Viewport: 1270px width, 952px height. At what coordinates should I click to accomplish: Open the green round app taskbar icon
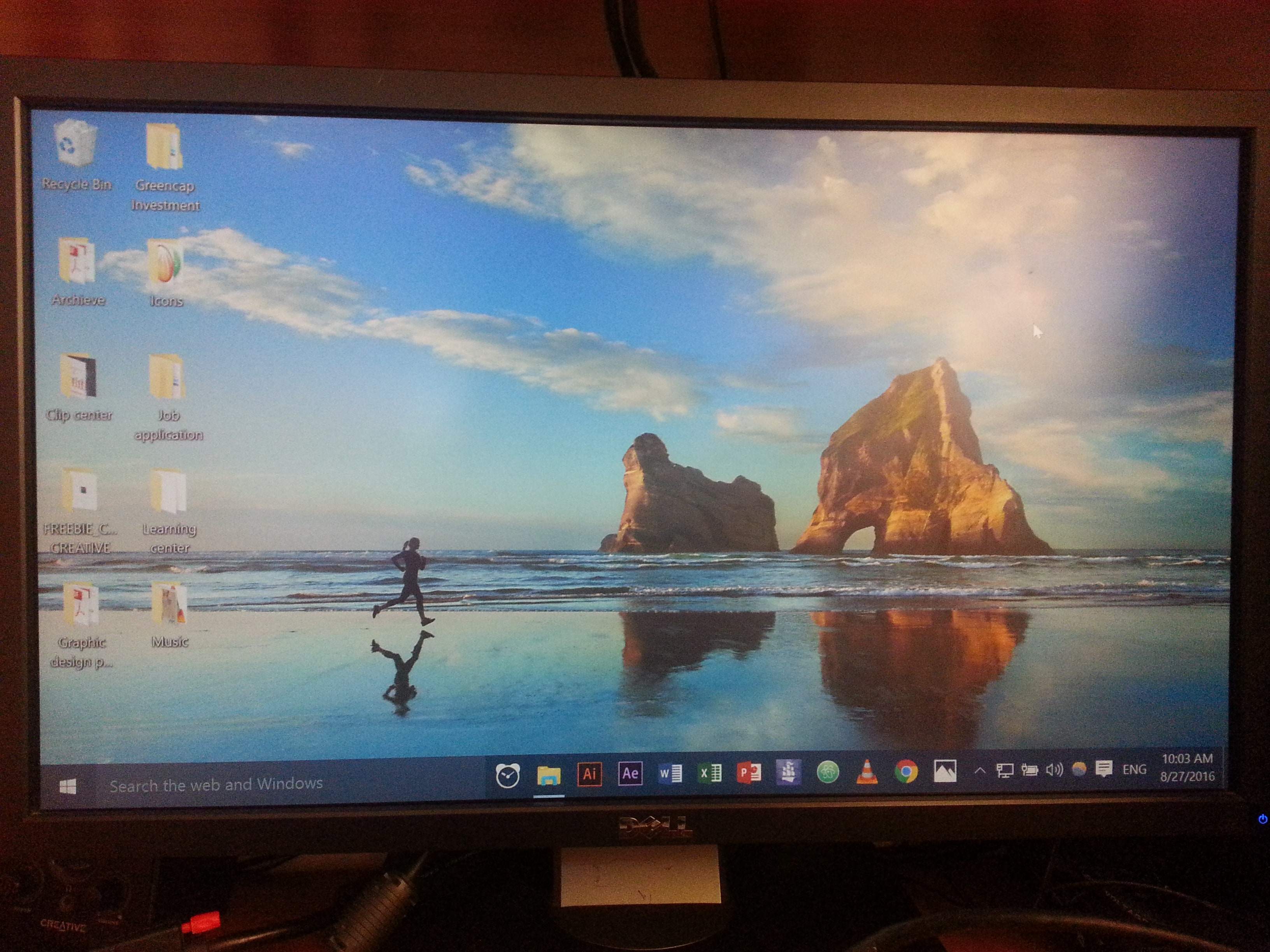(x=827, y=772)
